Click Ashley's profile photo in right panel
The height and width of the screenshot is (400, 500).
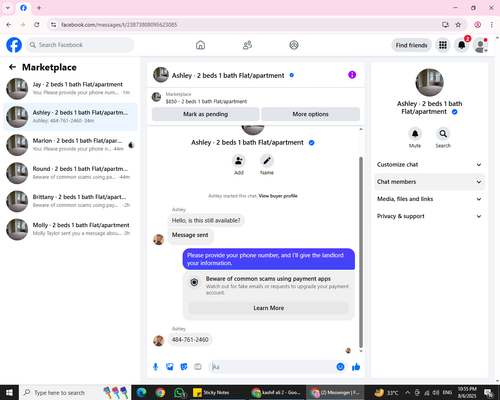[429, 82]
